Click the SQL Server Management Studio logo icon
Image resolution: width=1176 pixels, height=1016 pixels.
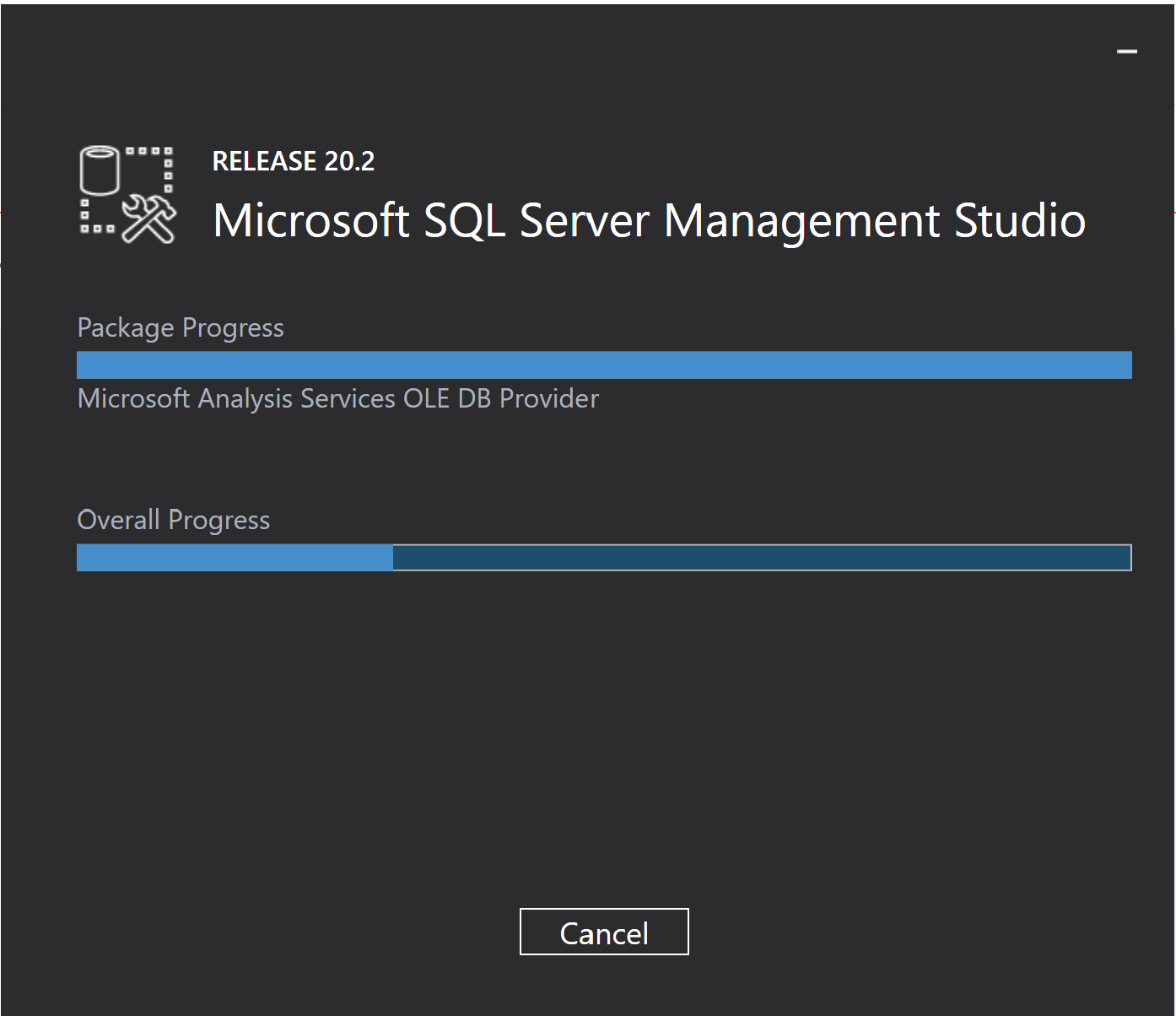click(x=127, y=195)
